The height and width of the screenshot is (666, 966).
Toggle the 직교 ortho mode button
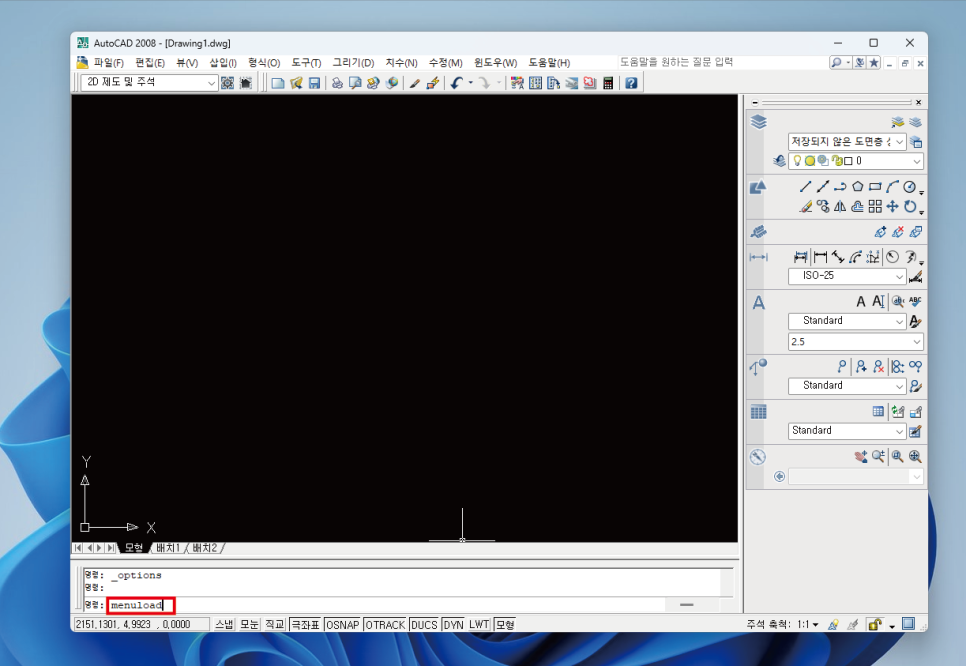pos(274,624)
